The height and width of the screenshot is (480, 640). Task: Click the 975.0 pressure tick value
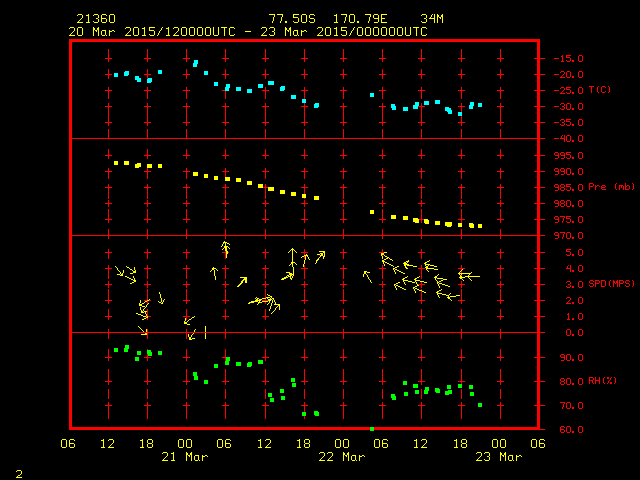(569, 220)
